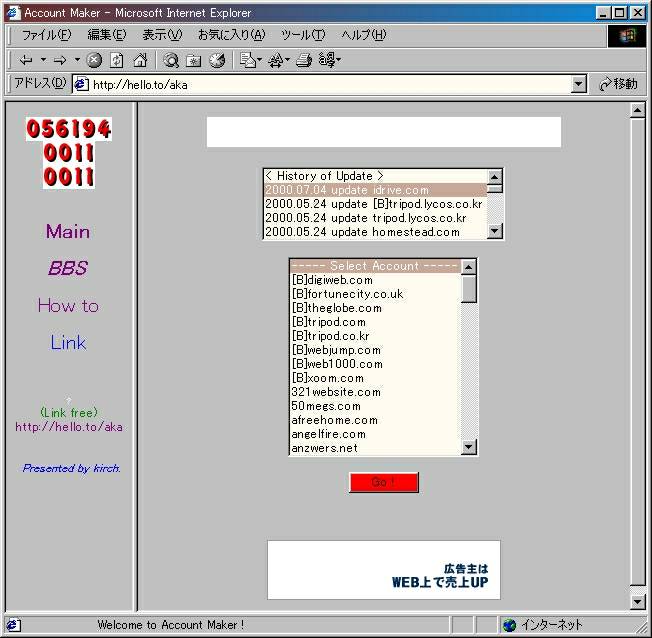This screenshot has height=638, width=652.
Task: Select 50megs.com in account list
Action: (x=375, y=406)
